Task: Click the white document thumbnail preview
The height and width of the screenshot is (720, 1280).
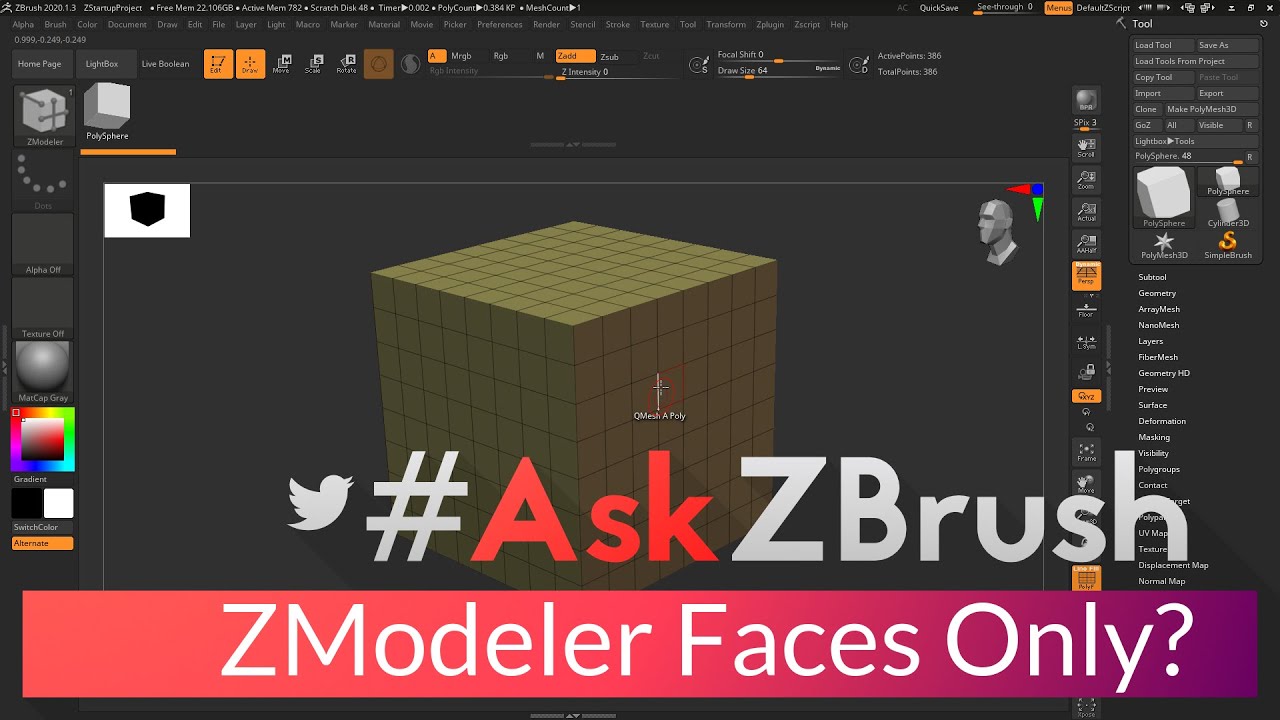Action: click(x=147, y=210)
